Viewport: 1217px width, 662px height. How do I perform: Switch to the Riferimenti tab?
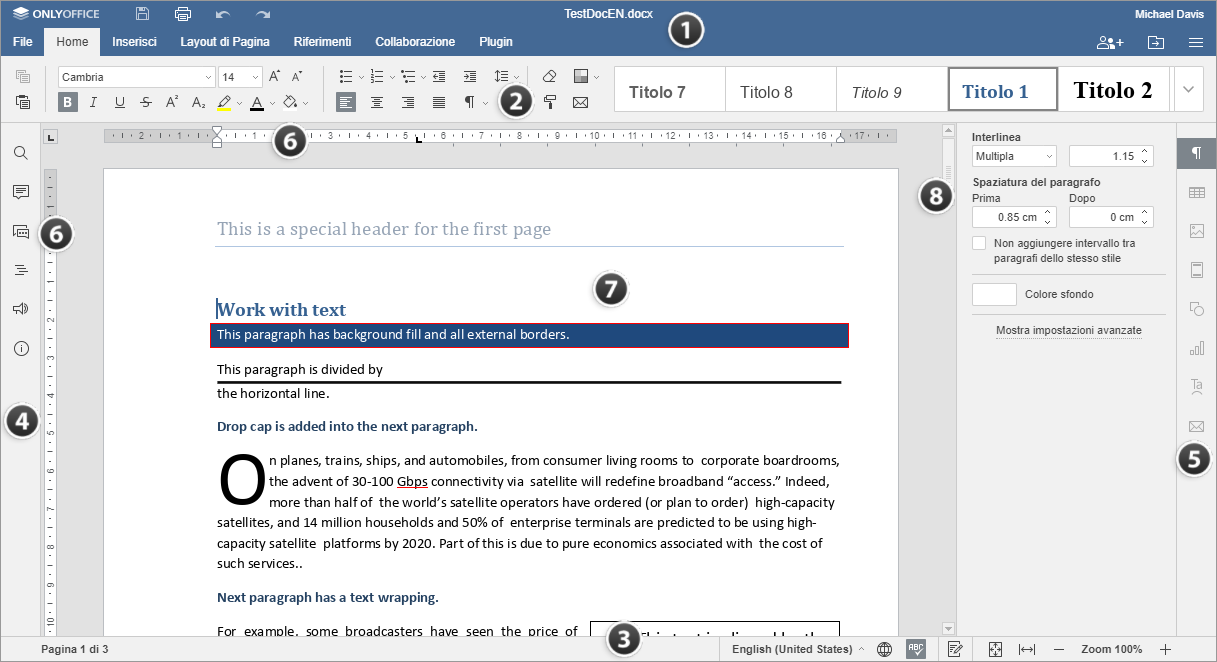pos(322,42)
